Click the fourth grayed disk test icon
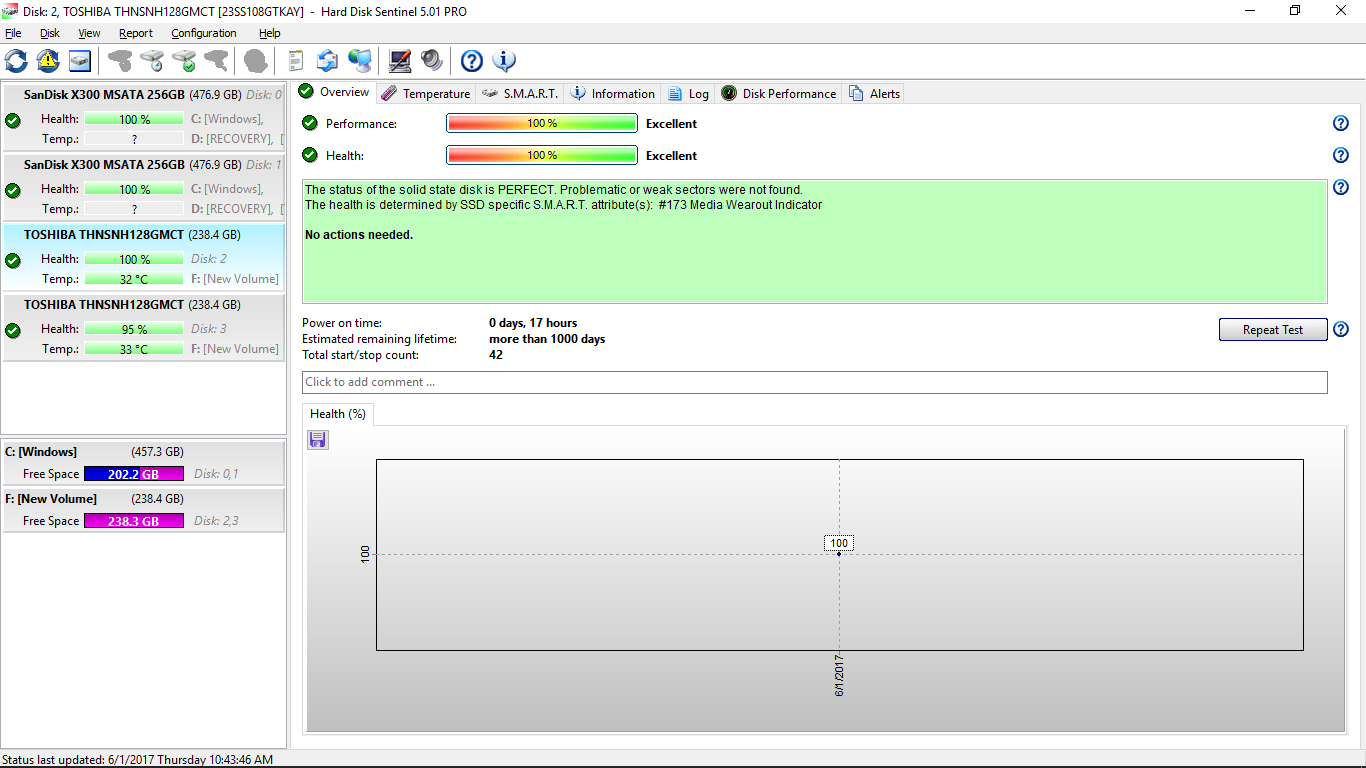 tap(216, 61)
